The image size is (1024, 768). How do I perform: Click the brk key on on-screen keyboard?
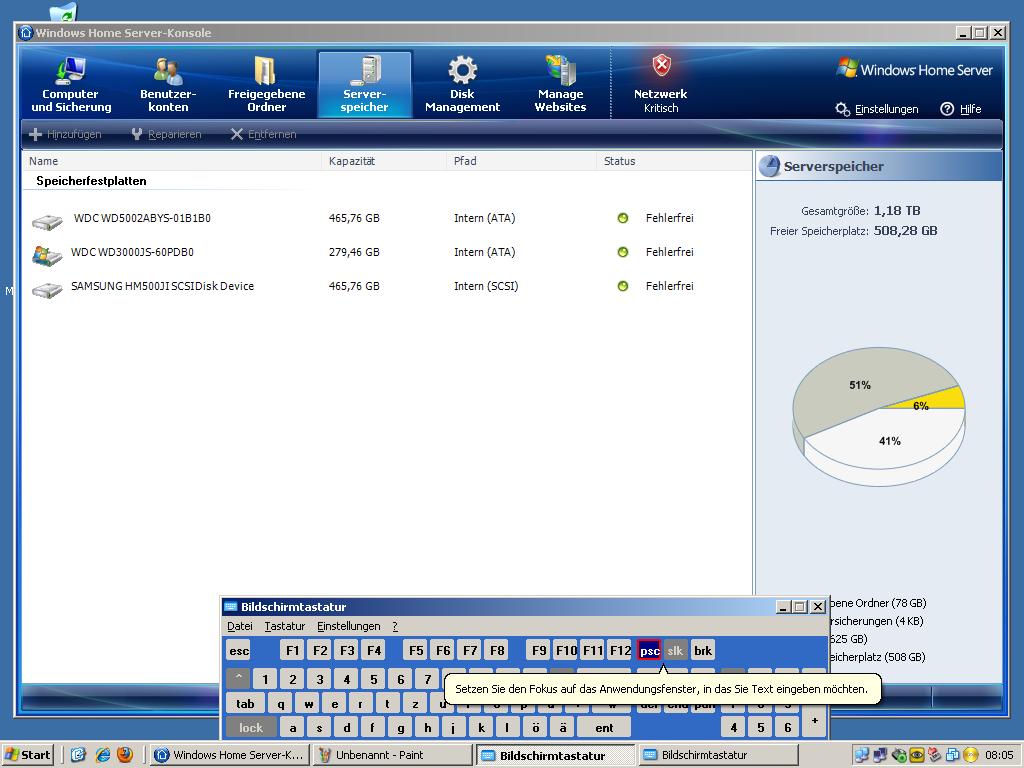tap(703, 650)
